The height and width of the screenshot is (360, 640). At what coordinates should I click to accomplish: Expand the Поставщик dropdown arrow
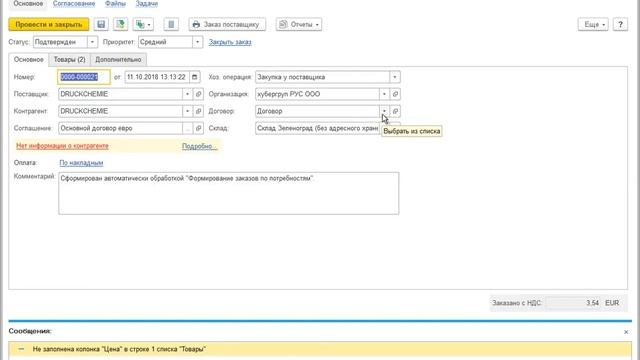187,94
